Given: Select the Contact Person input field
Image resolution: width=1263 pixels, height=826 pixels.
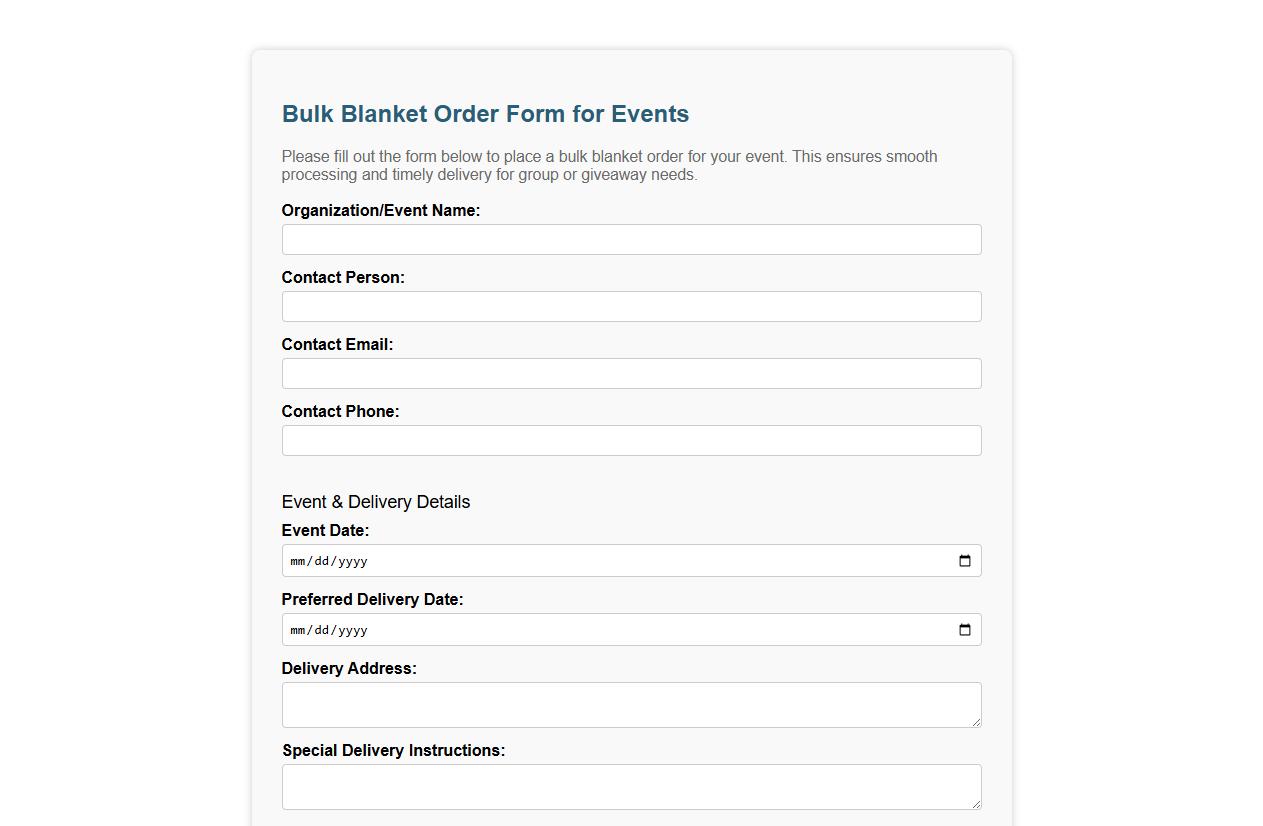Looking at the screenshot, I should pyautogui.click(x=631, y=306).
